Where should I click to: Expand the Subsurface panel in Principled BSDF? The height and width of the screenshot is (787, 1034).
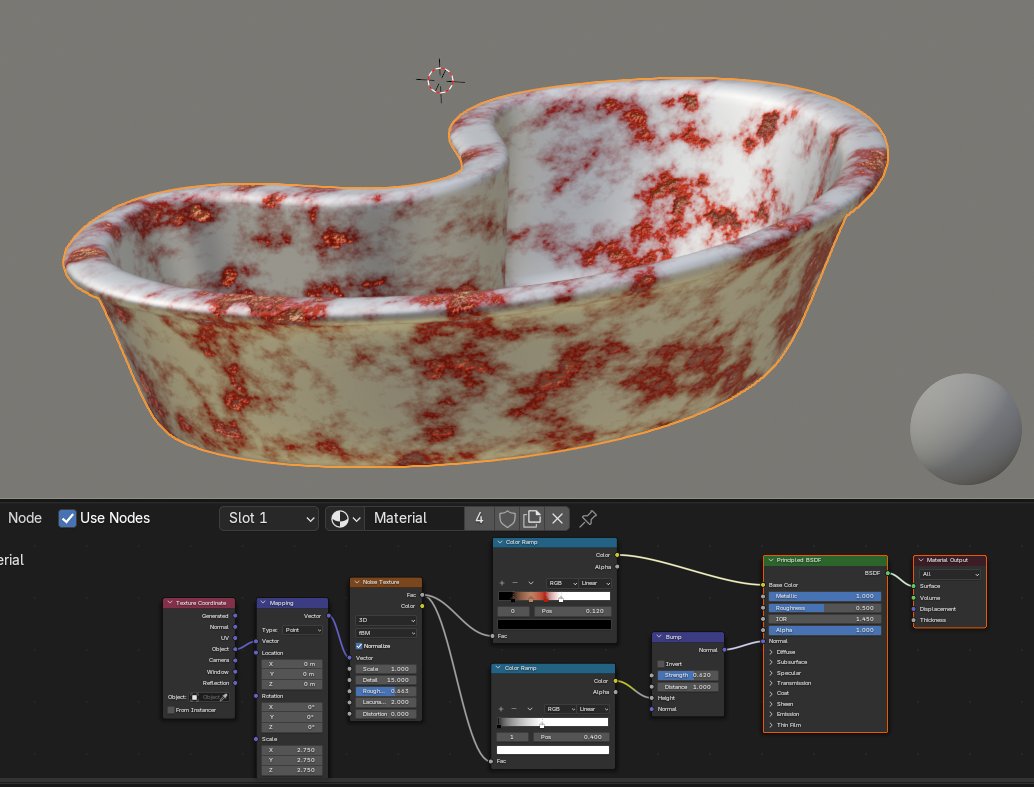[771, 662]
